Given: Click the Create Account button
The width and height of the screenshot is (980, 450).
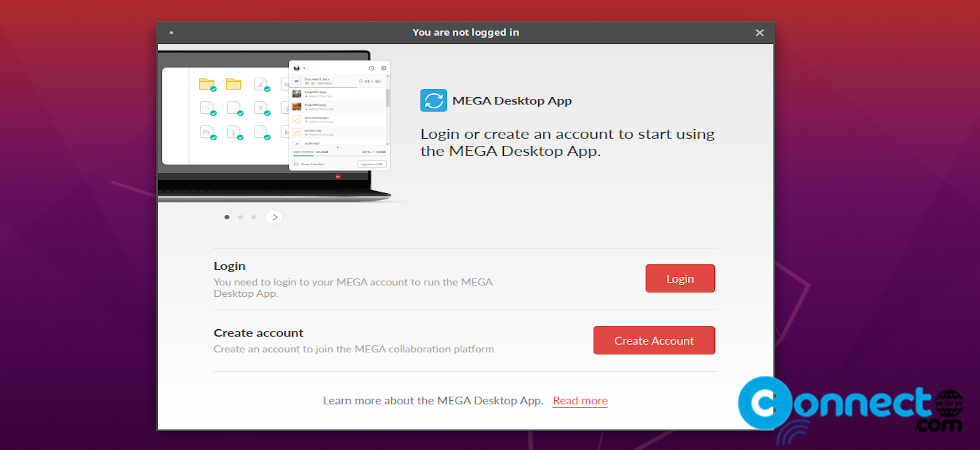Looking at the screenshot, I should pos(654,341).
